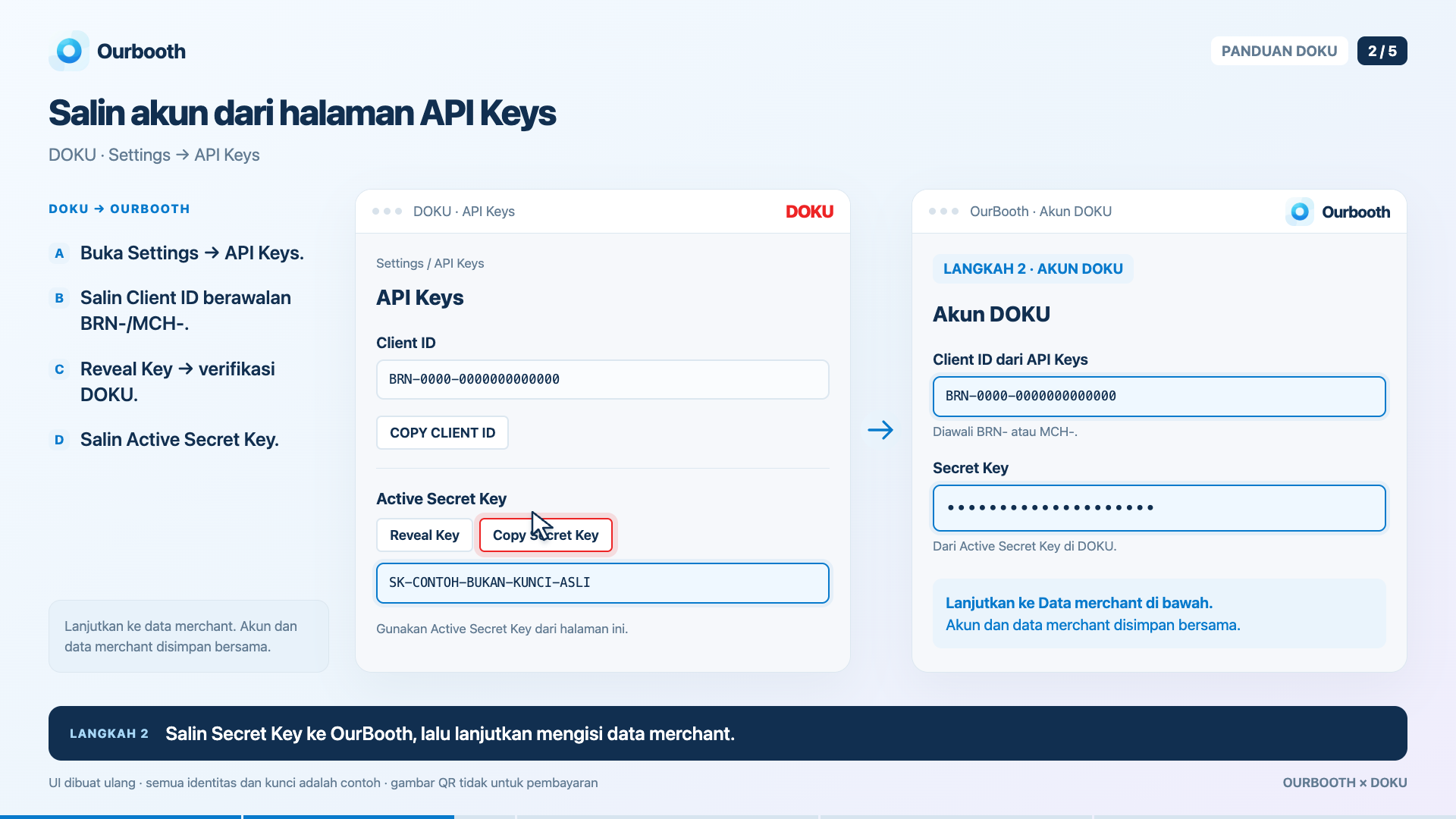Click the 'Akun dan data merchant disimpan bersama.' text
Viewport: 1456px width, 819px height.
click(1093, 625)
